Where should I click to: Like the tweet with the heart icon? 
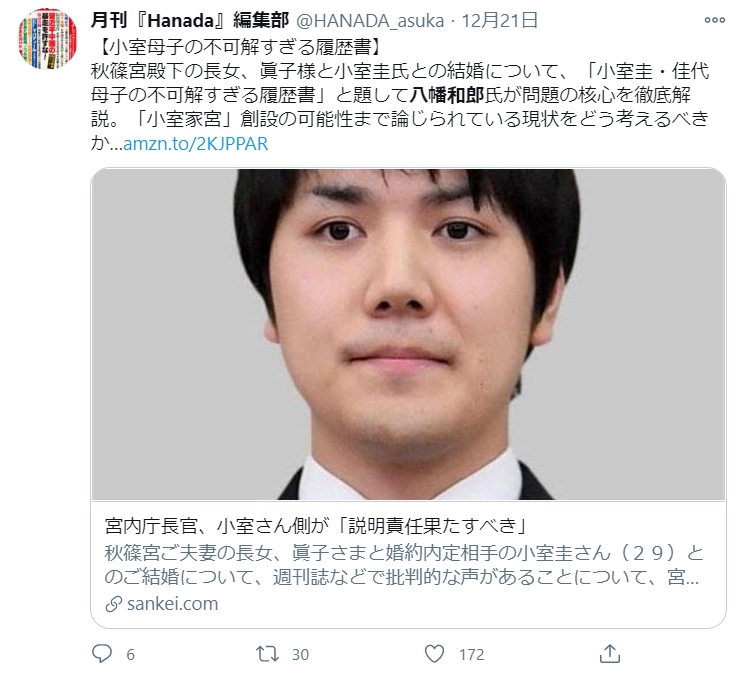click(x=434, y=654)
